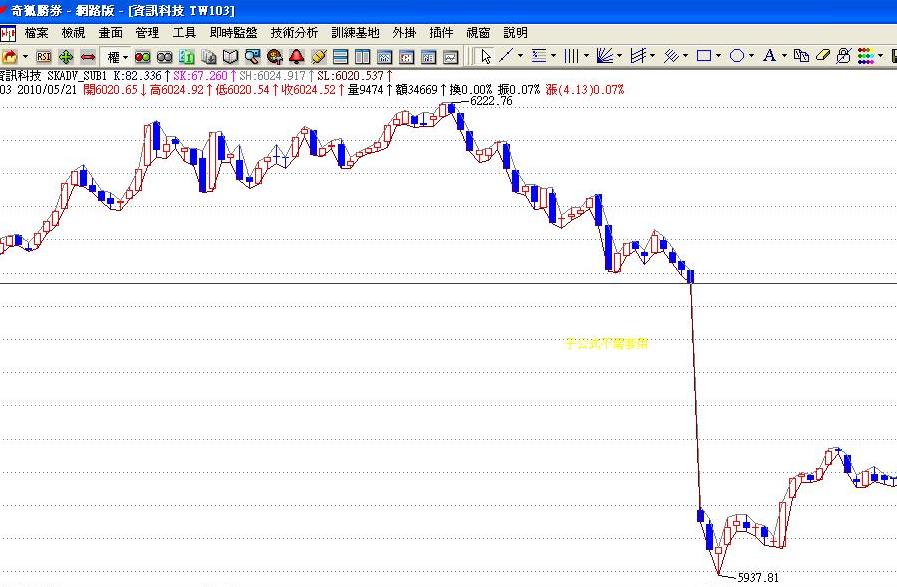The width and height of the screenshot is (897, 587).
Task: Click the green four-way arrow icon
Action: click(66, 56)
